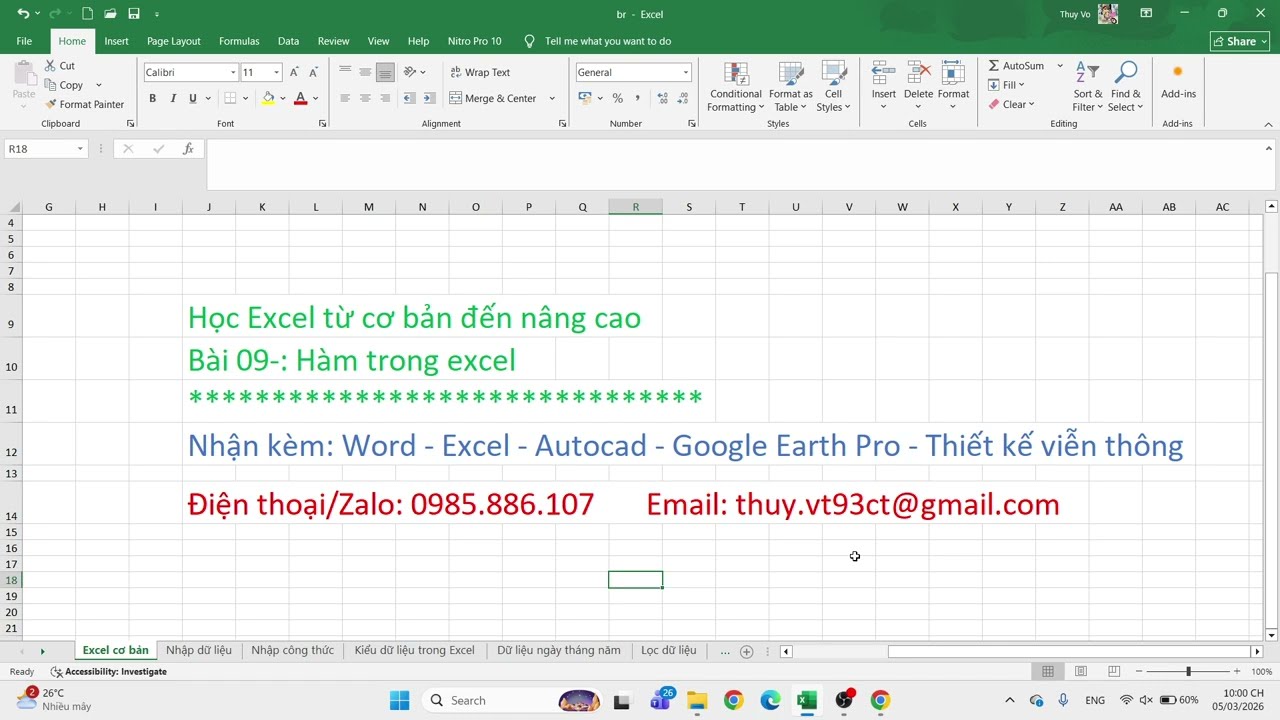Add a new sheet with plus icon
This screenshot has width=1280, height=720.
[746, 651]
